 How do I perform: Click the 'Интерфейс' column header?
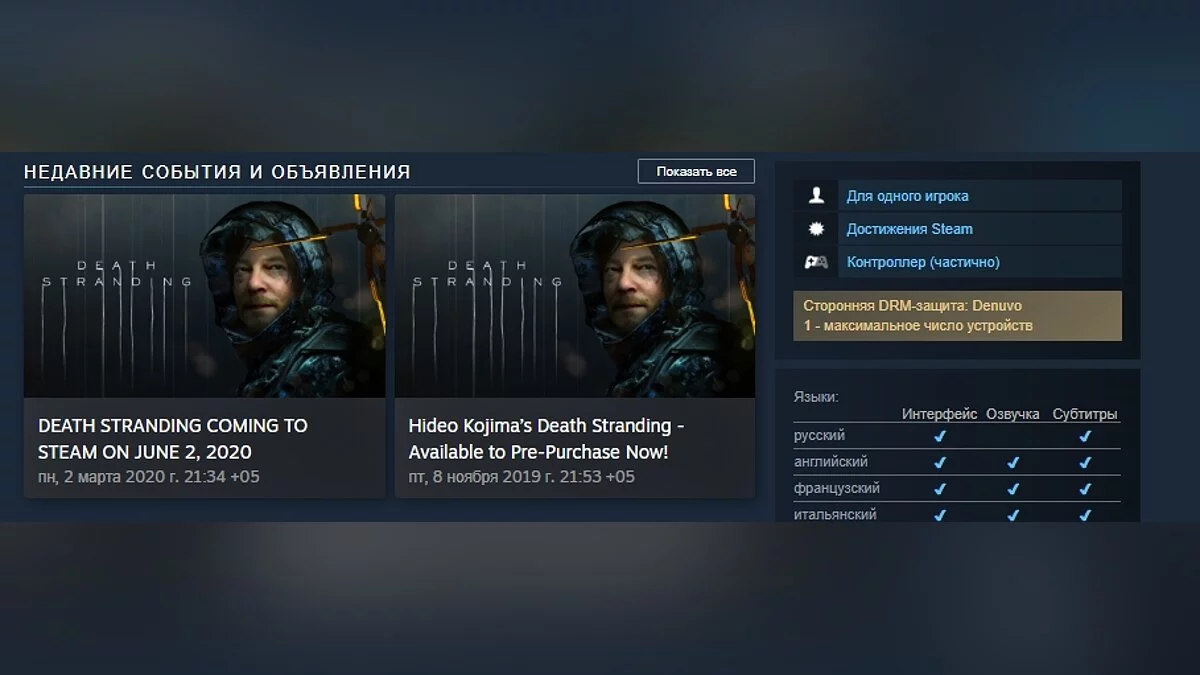point(940,414)
